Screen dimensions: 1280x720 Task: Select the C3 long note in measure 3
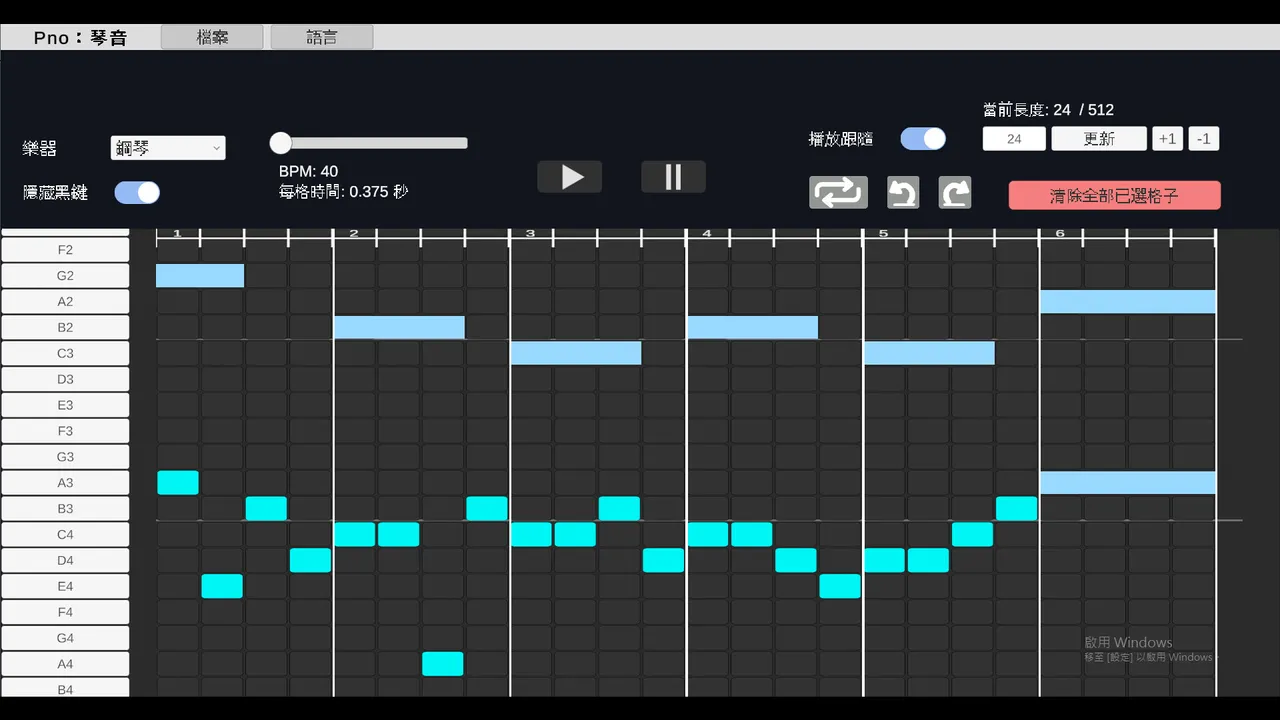click(x=576, y=353)
